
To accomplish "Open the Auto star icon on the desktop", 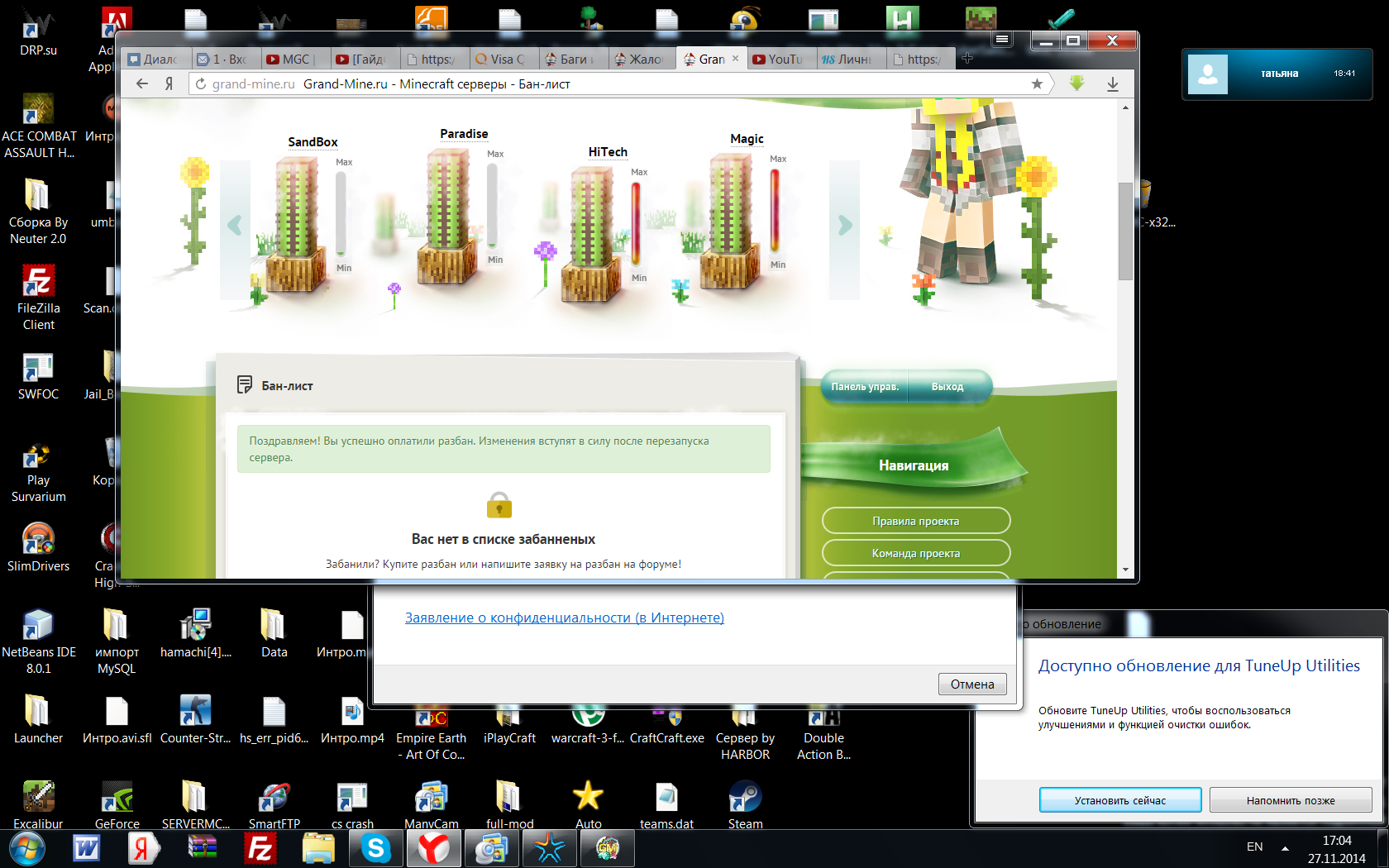I will click(588, 805).
